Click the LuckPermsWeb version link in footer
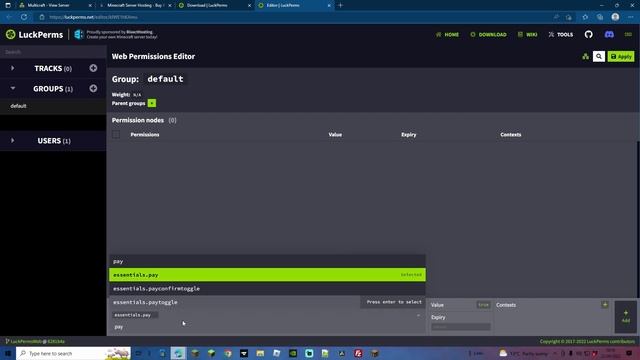Image resolution: width=640 pixels, height=360 pixels. tap(36, 341)
